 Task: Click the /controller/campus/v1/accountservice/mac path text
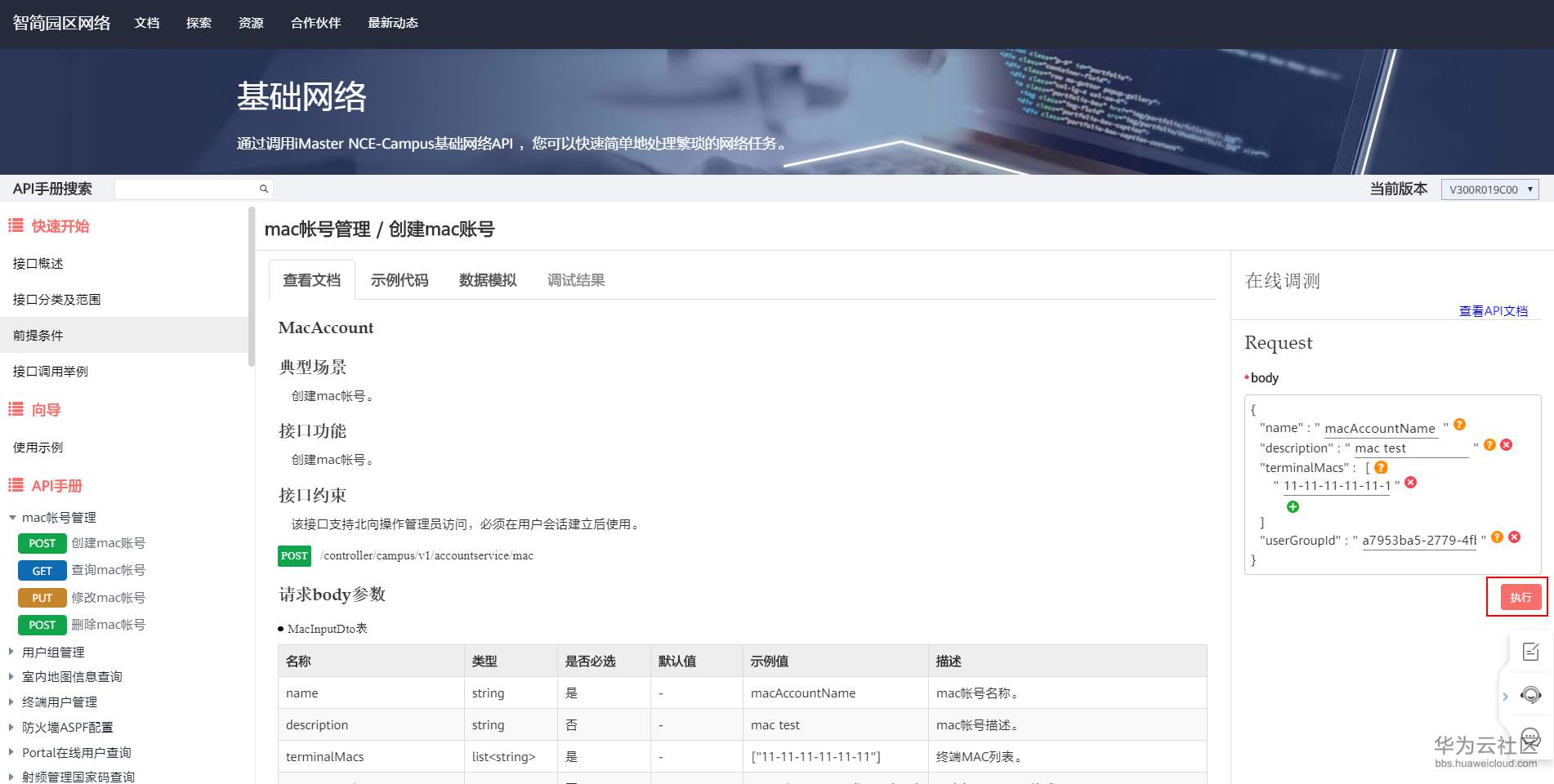[x=426, y=555]
